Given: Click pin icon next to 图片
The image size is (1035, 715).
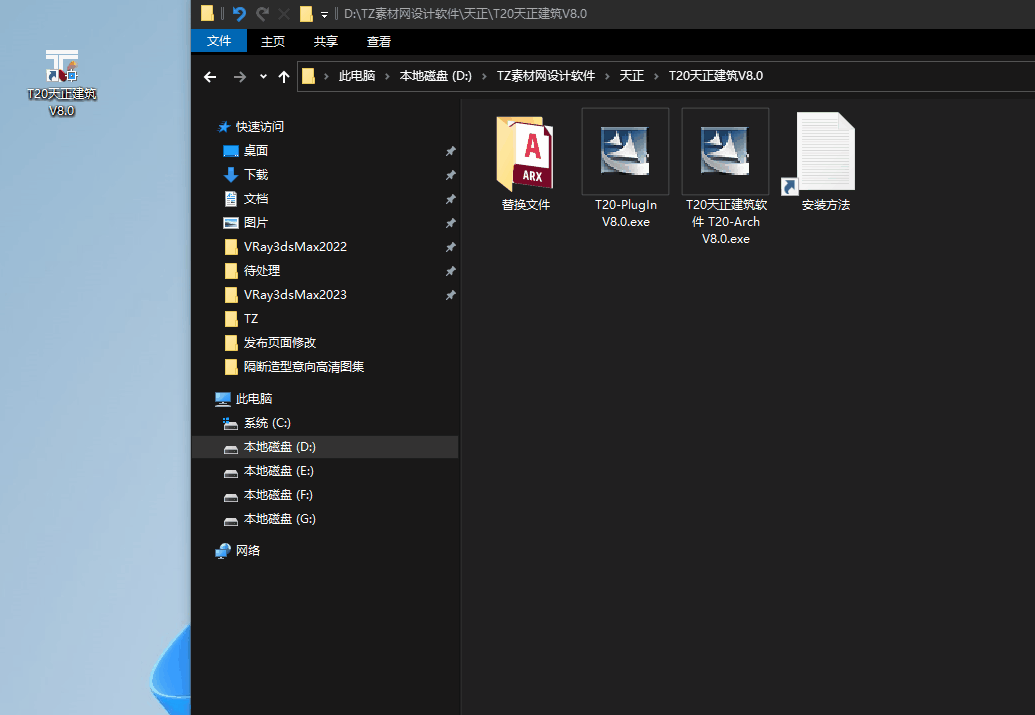Looking at the screenshot, I should (x=450, y=223).
